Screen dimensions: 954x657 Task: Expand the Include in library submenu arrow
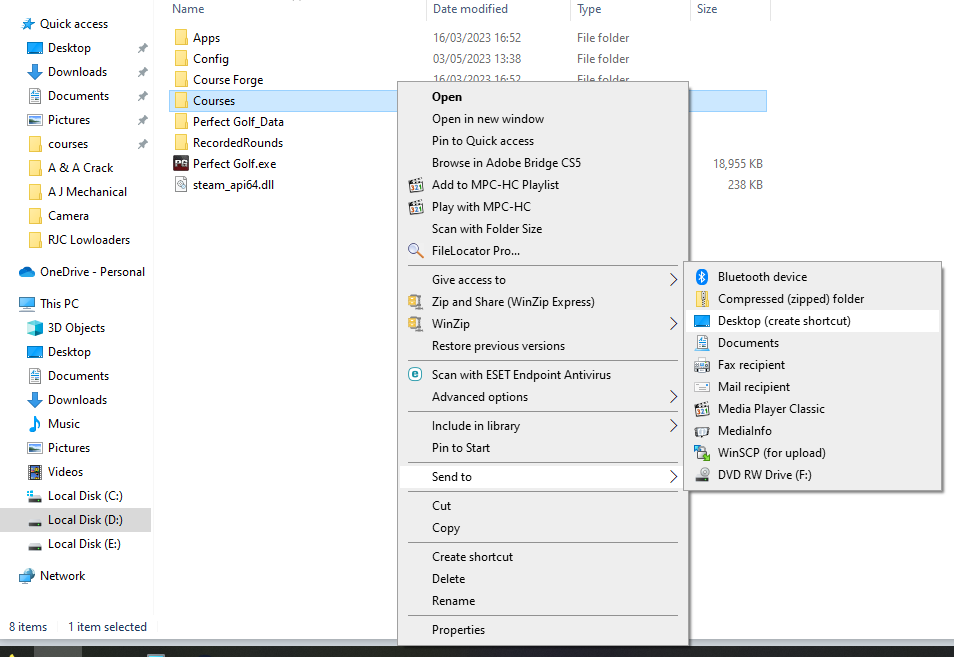tap(673, 426)
